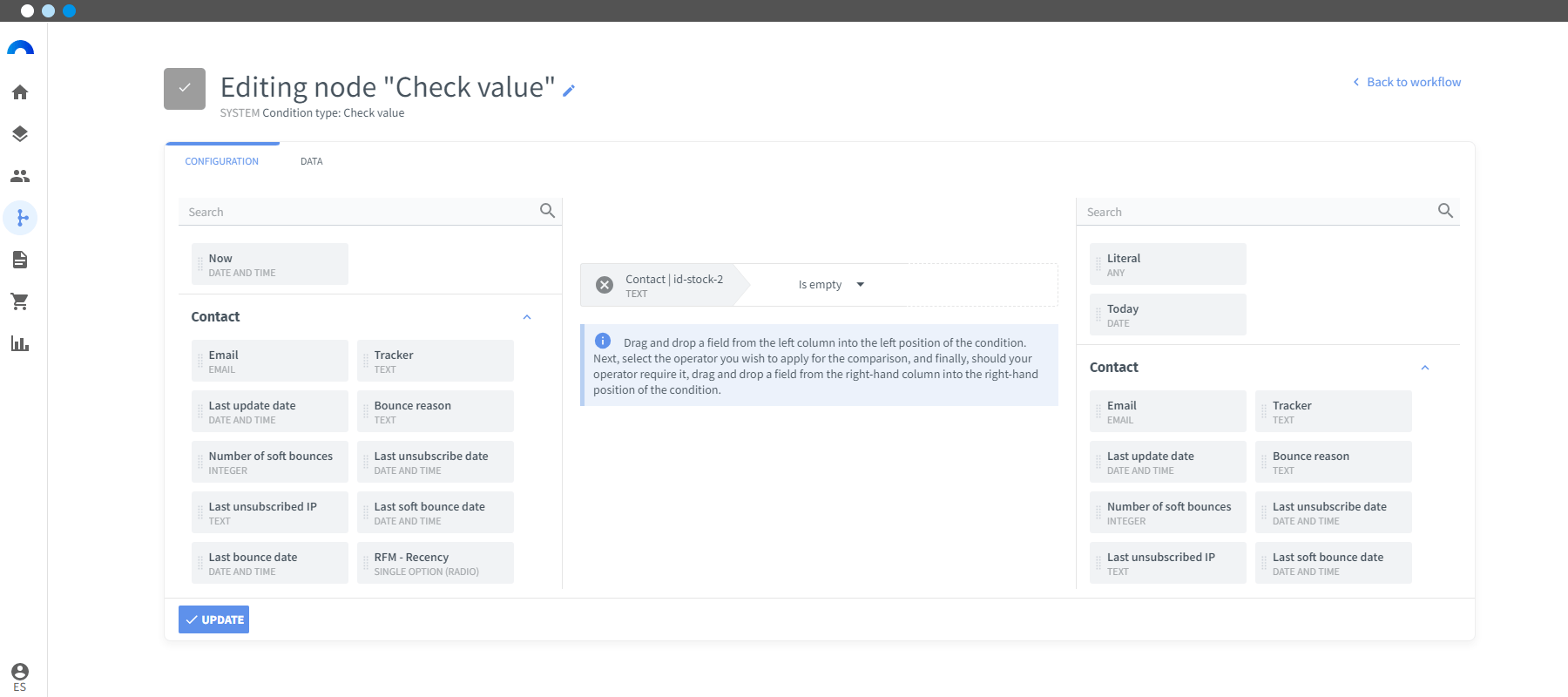Select right Last update date field
Screen dimensions: 1568x697
click(1168, 462)
